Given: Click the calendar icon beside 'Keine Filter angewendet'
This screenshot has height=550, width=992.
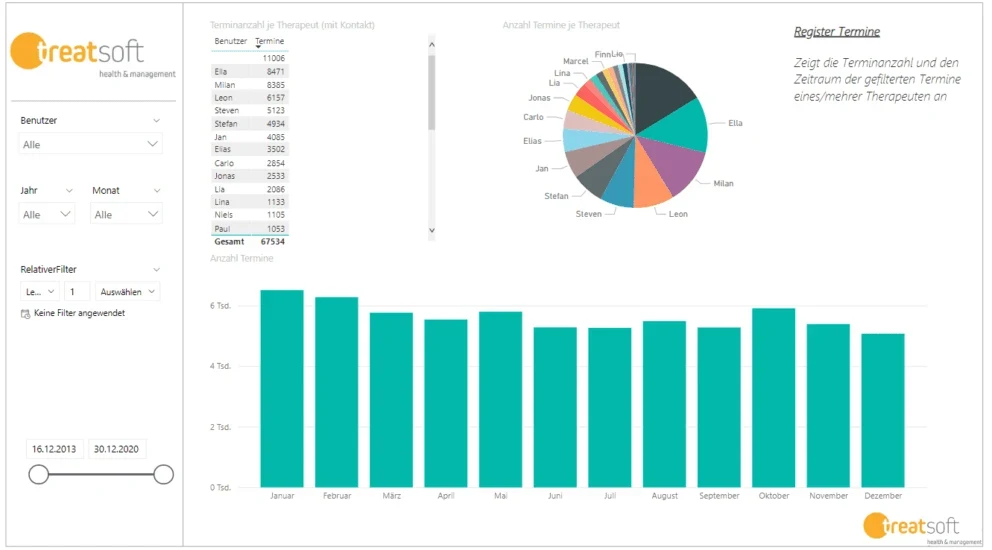Looking at the screenshot, I should (25, 313).
